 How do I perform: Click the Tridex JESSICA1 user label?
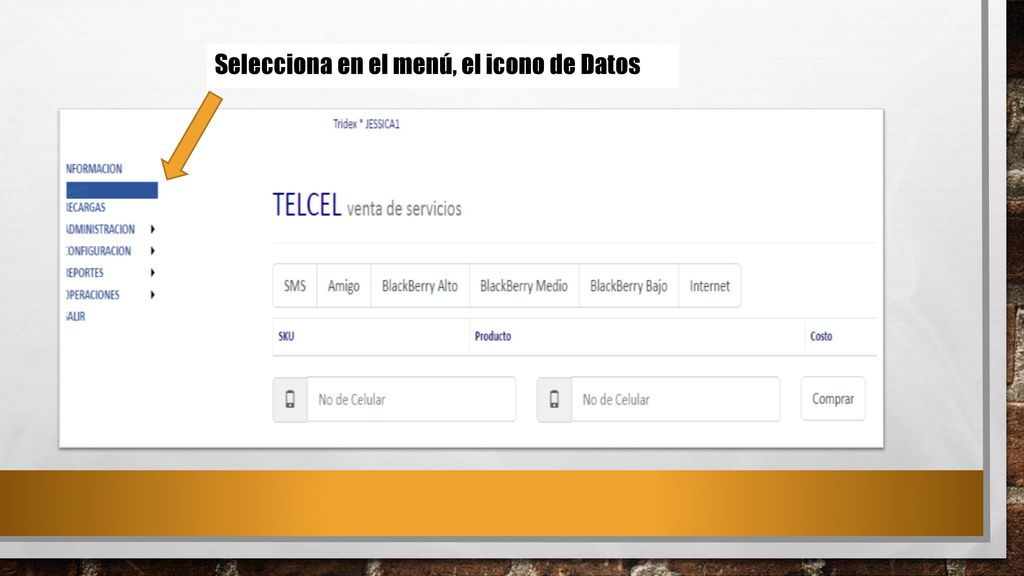tap(366, 123)
